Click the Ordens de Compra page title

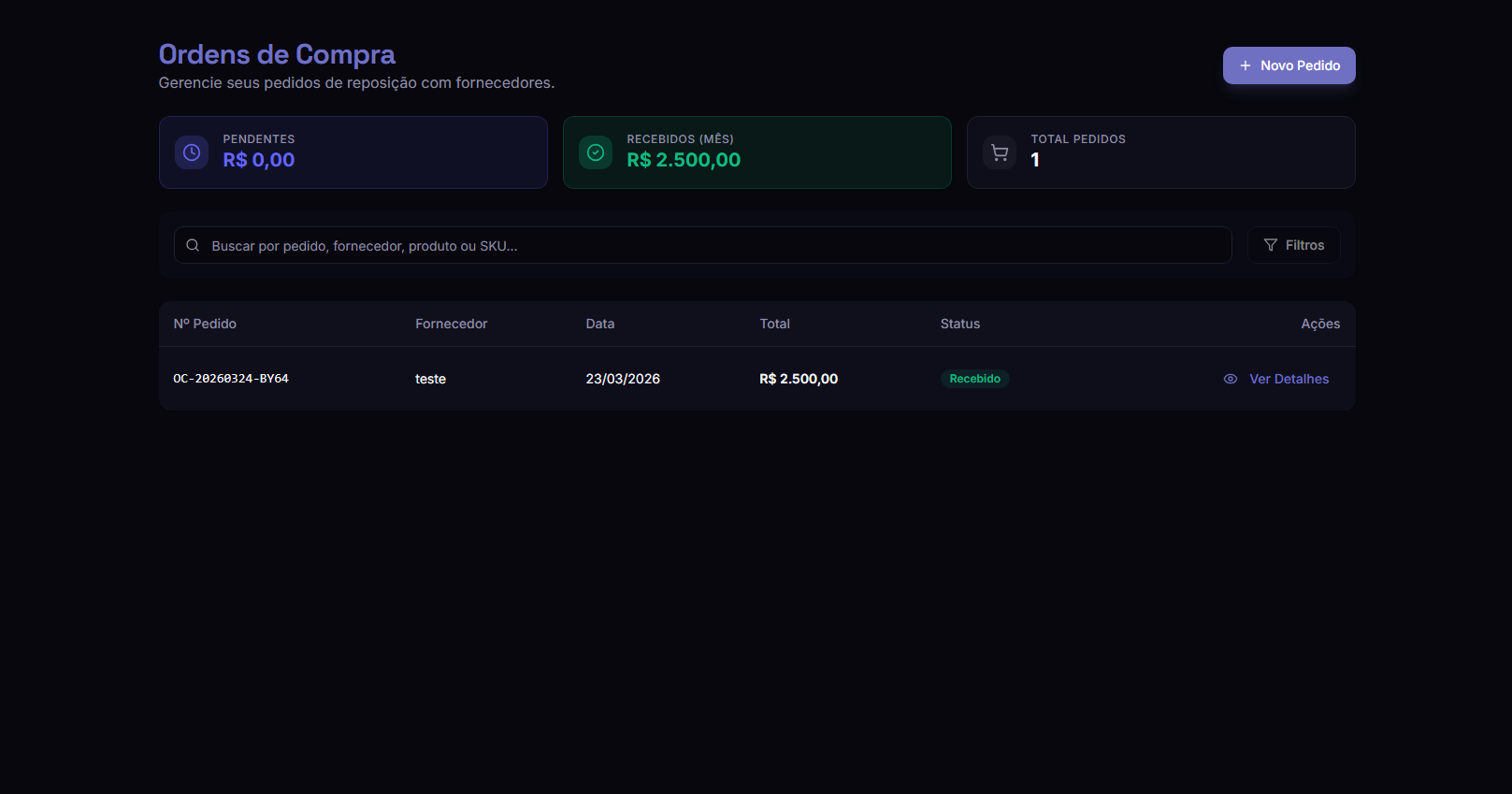coord(277,54)
